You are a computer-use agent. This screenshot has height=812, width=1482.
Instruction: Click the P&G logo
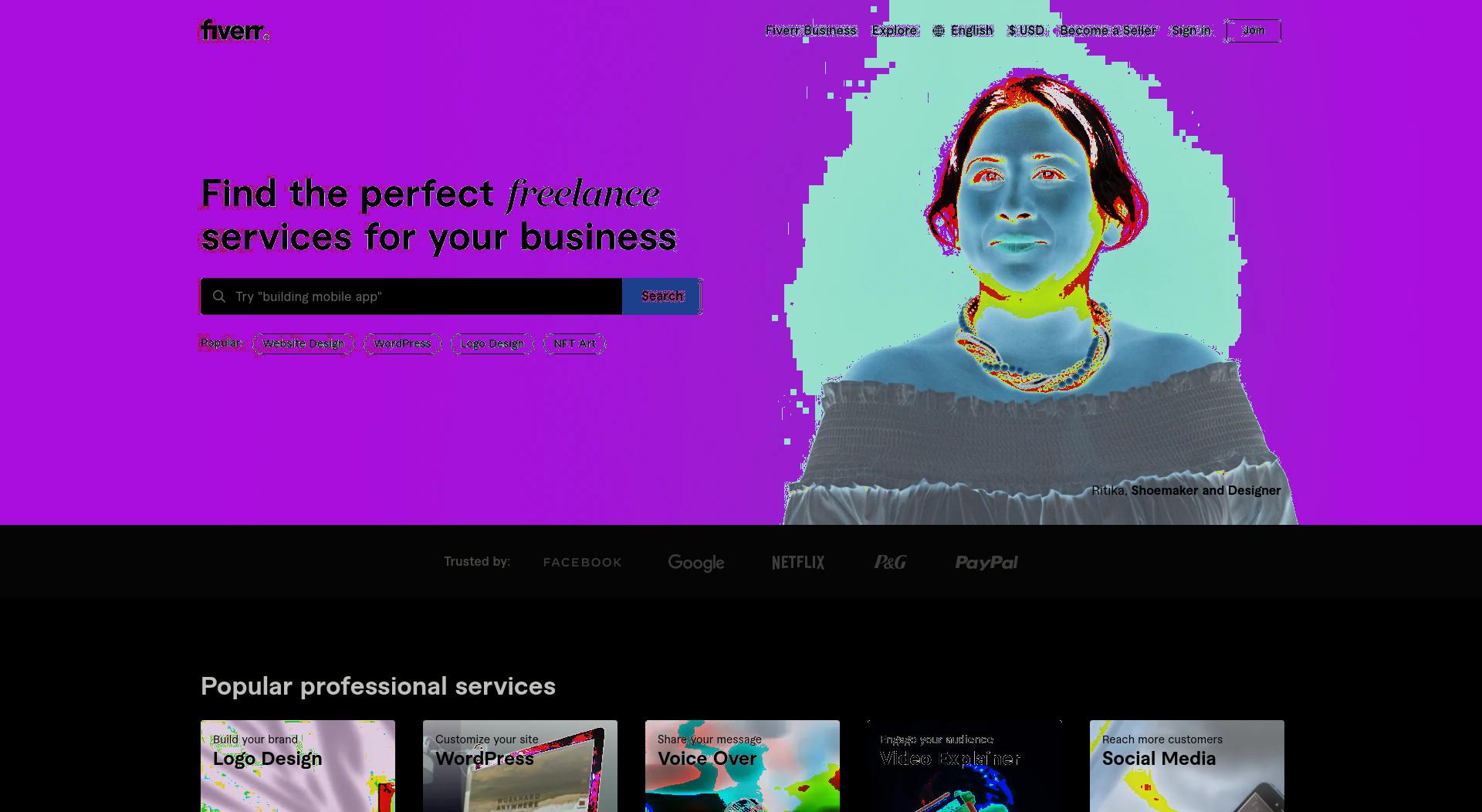pos(890,563)
